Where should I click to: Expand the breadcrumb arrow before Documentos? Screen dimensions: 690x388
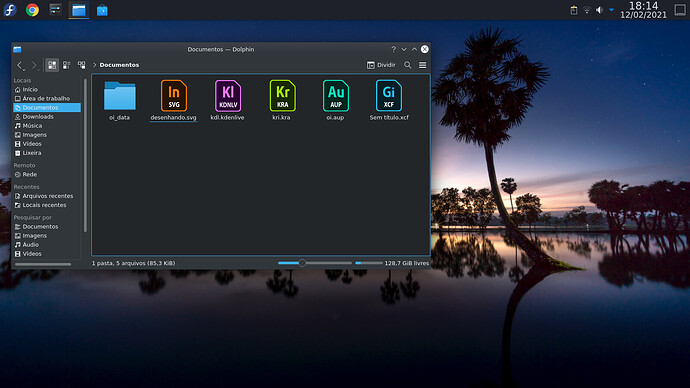click(94, 65)
